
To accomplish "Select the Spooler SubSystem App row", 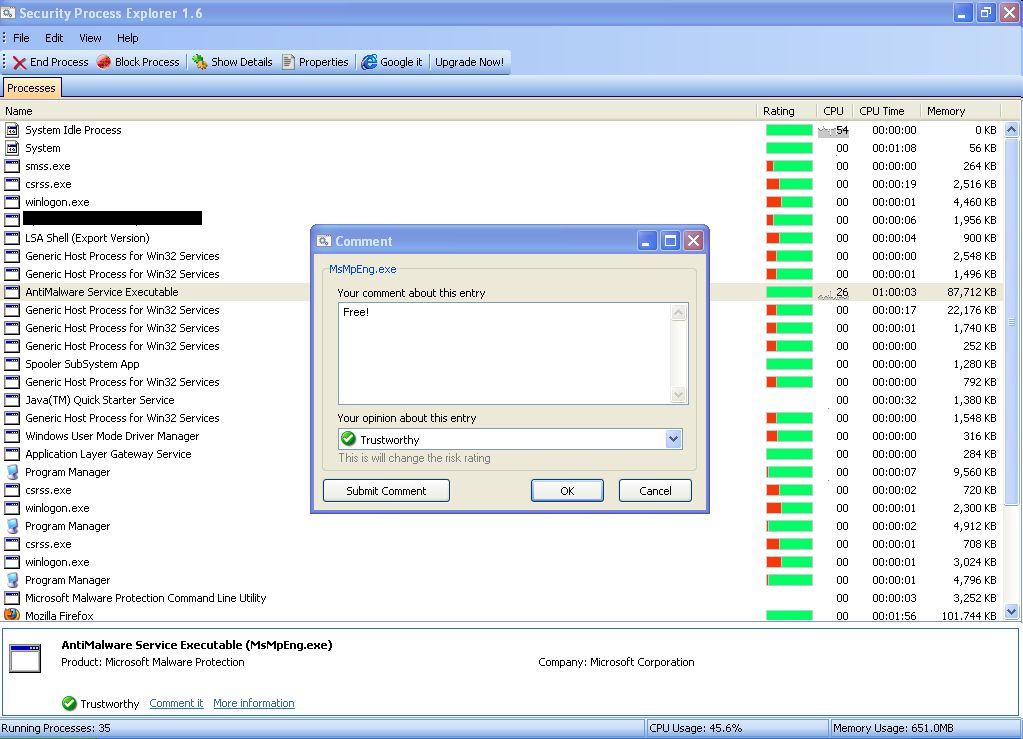I will [502, 364].
